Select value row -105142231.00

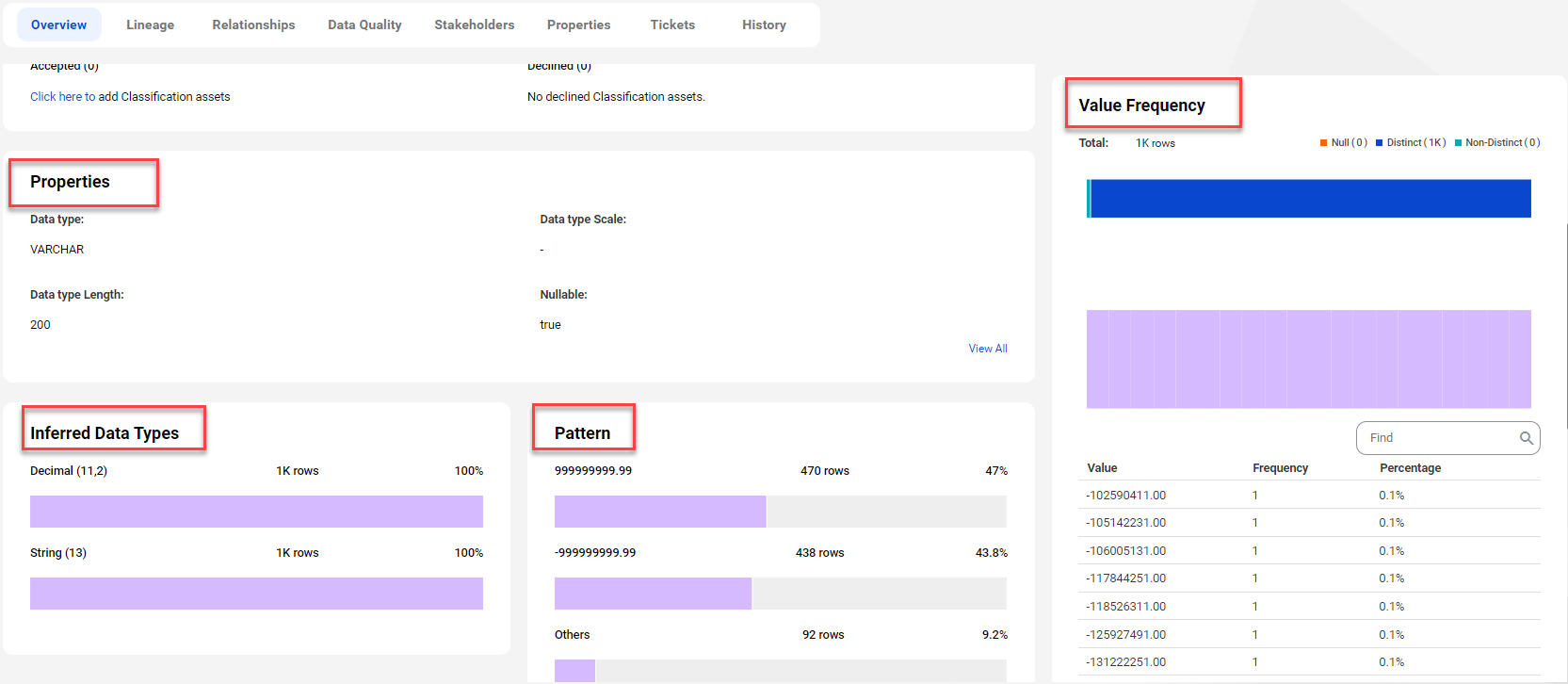click(1309, 523)
